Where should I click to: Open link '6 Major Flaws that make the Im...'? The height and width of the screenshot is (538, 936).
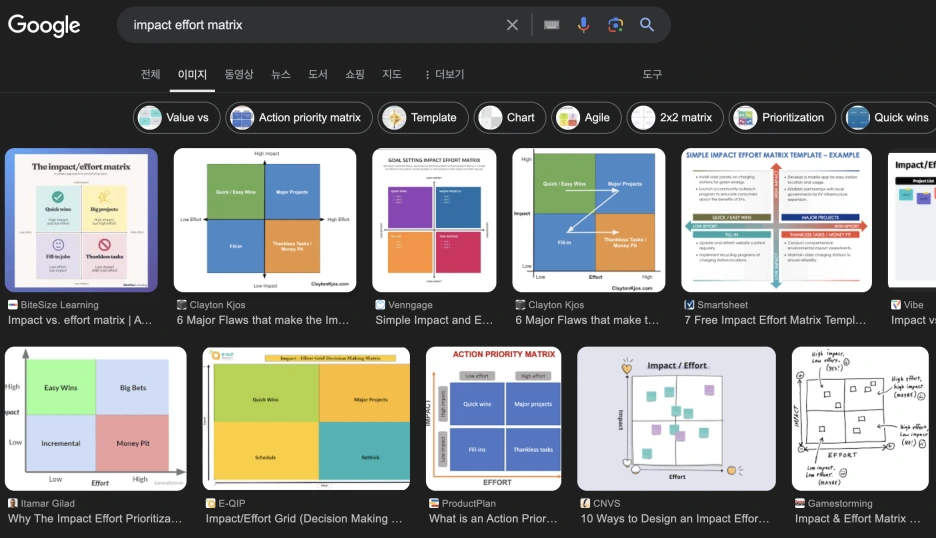[263, 320]
